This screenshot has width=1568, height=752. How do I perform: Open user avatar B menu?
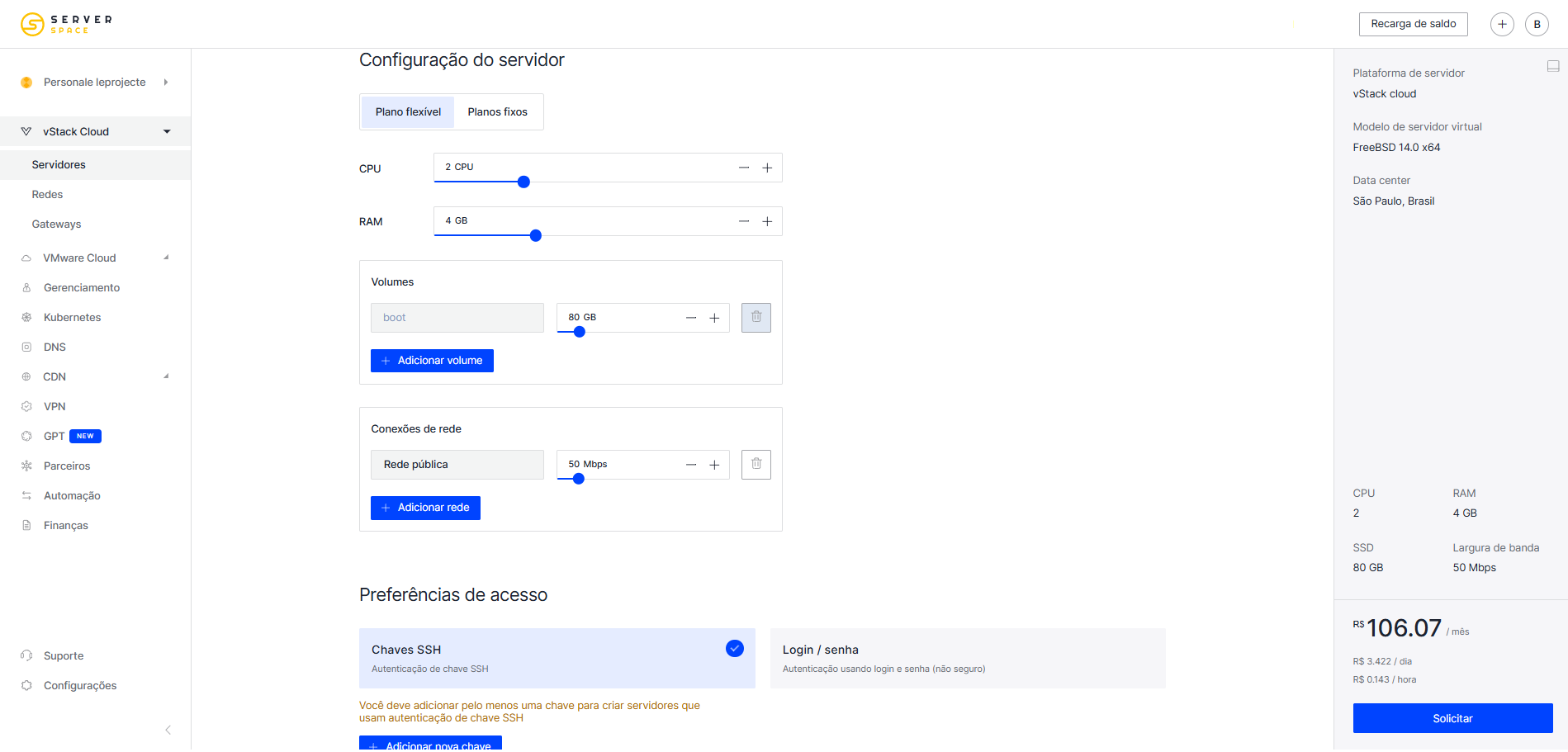pyautogui.click(x=1537, y=24)
